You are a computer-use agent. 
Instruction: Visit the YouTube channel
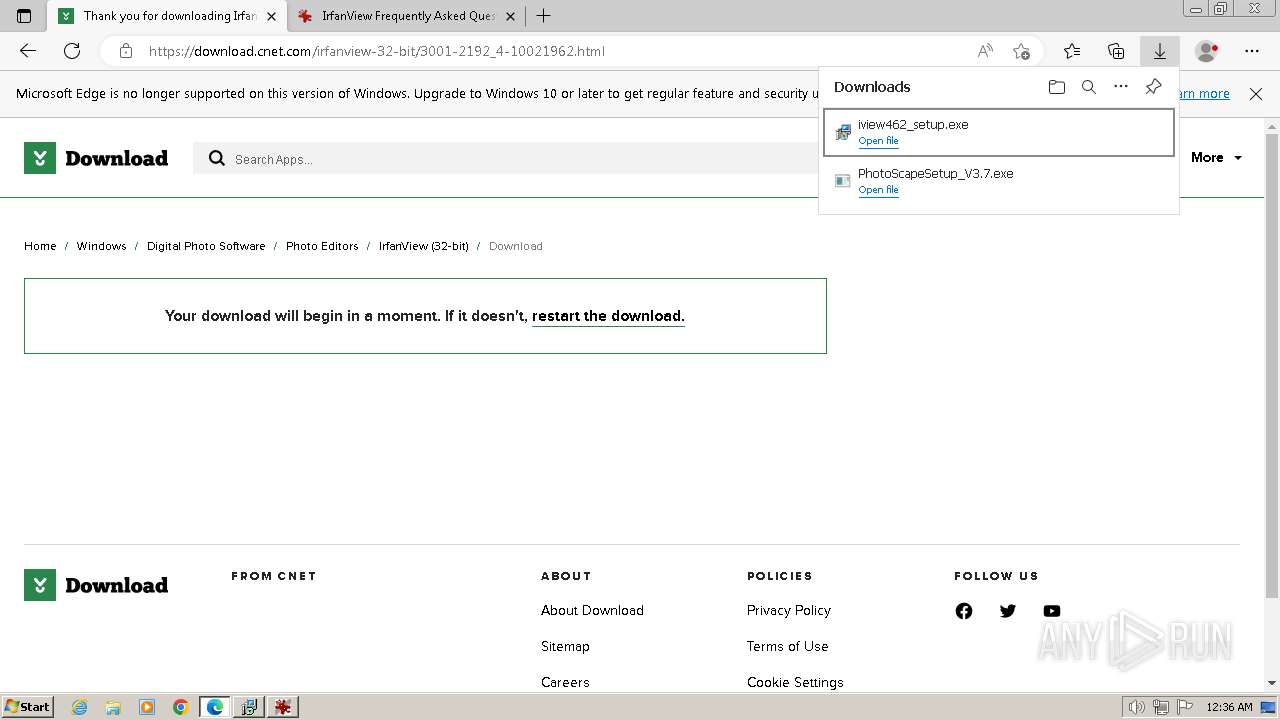1052,611
